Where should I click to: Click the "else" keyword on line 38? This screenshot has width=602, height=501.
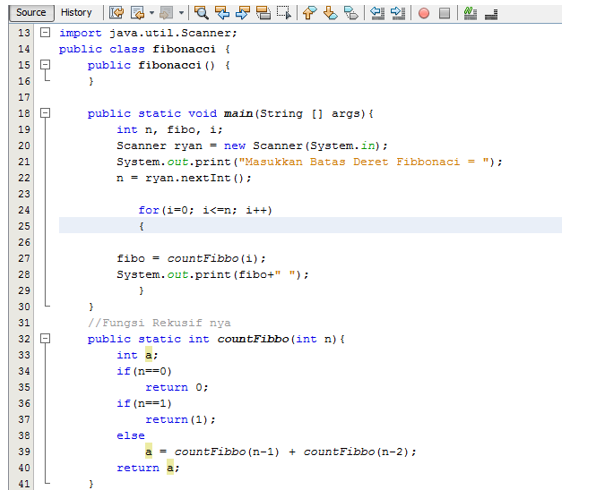(131, 436)
